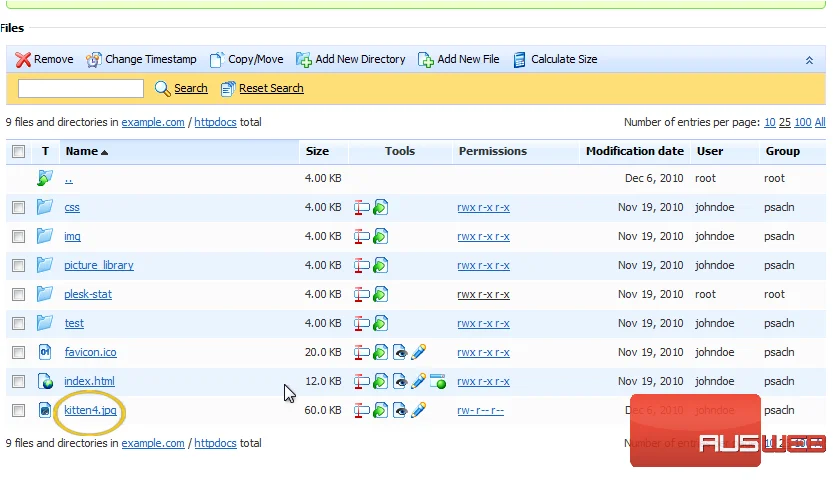Click the Search link
The image size is (840, 480).
pos(191,88)
